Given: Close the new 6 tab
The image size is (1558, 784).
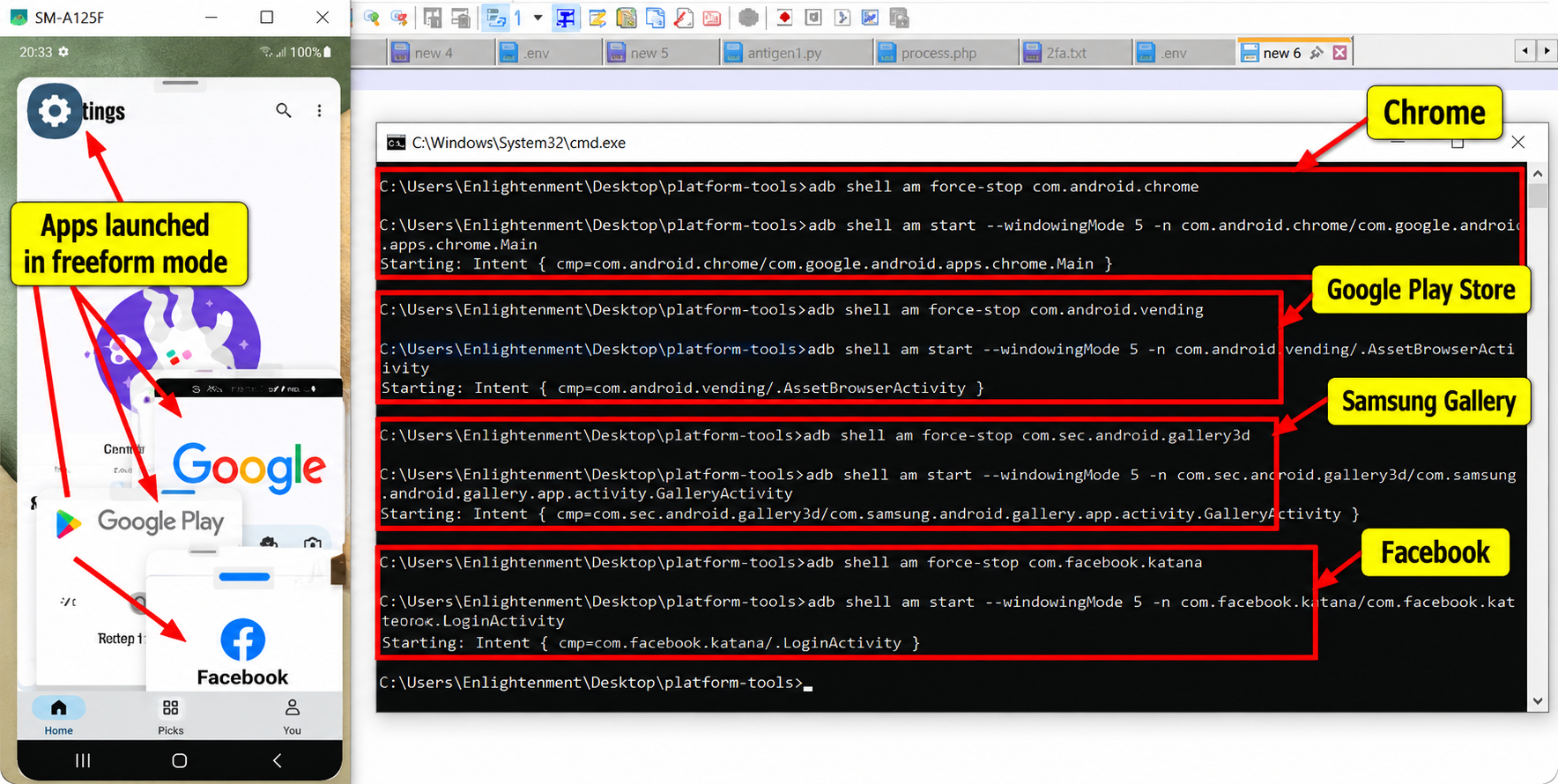Looking at the screenshot, I should [1339, 53].
